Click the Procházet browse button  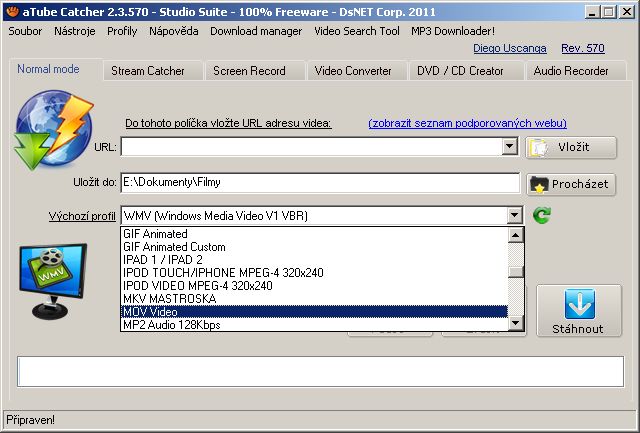(x=571, y=184)
